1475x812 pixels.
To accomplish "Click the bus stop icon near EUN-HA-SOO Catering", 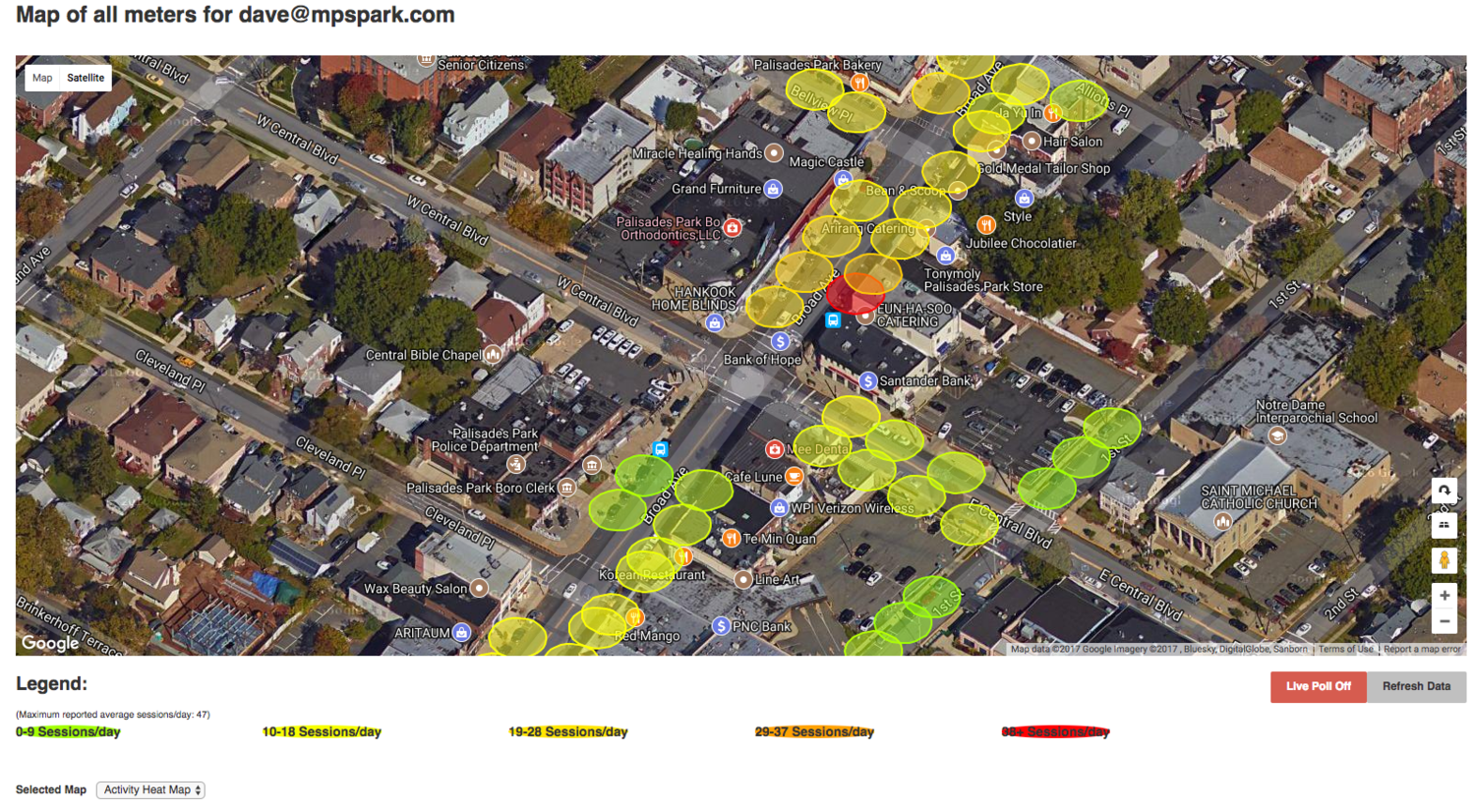I will (833, 320).
